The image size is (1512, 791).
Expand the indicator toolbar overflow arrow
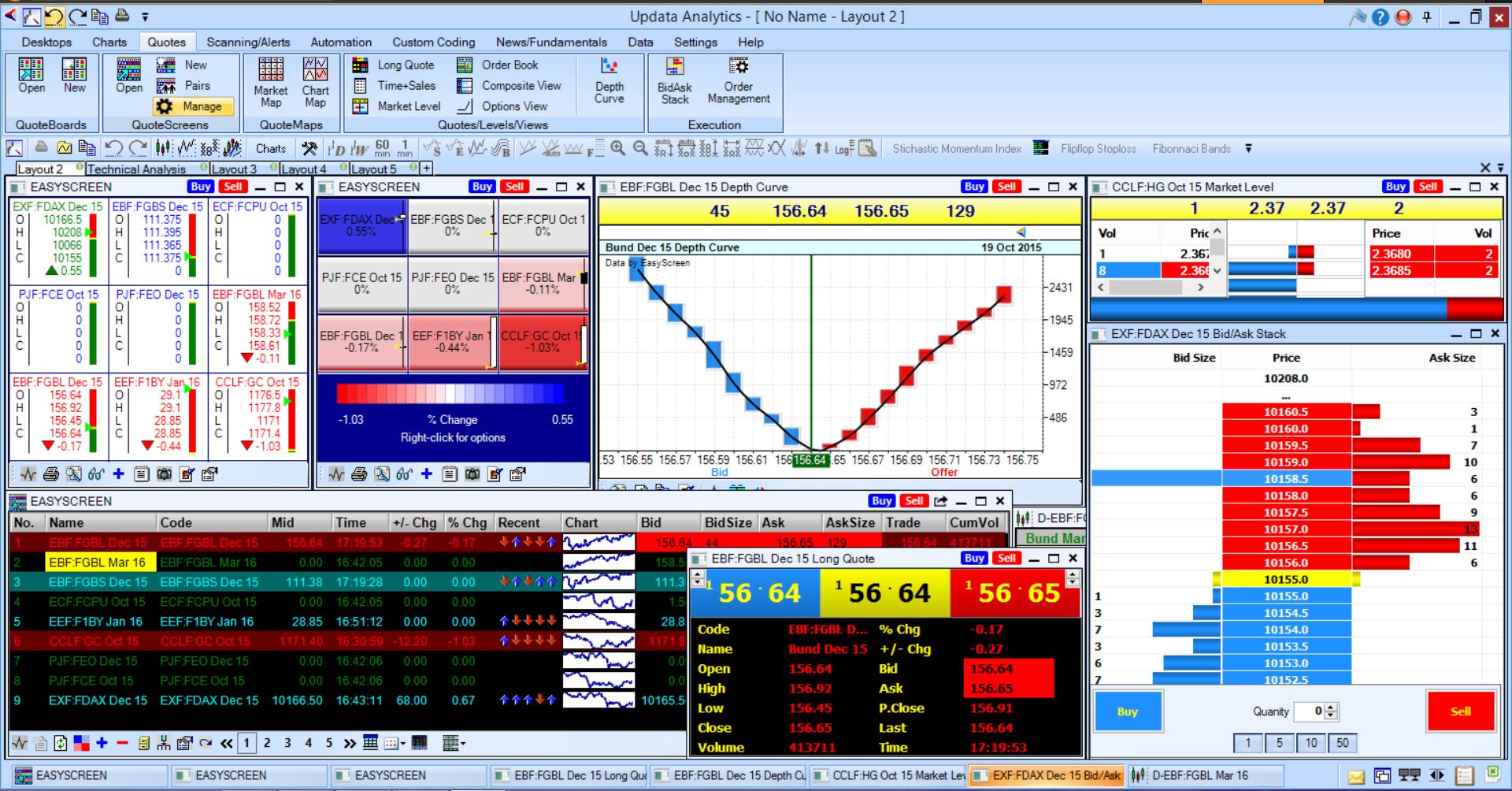tap(1248, 148)
